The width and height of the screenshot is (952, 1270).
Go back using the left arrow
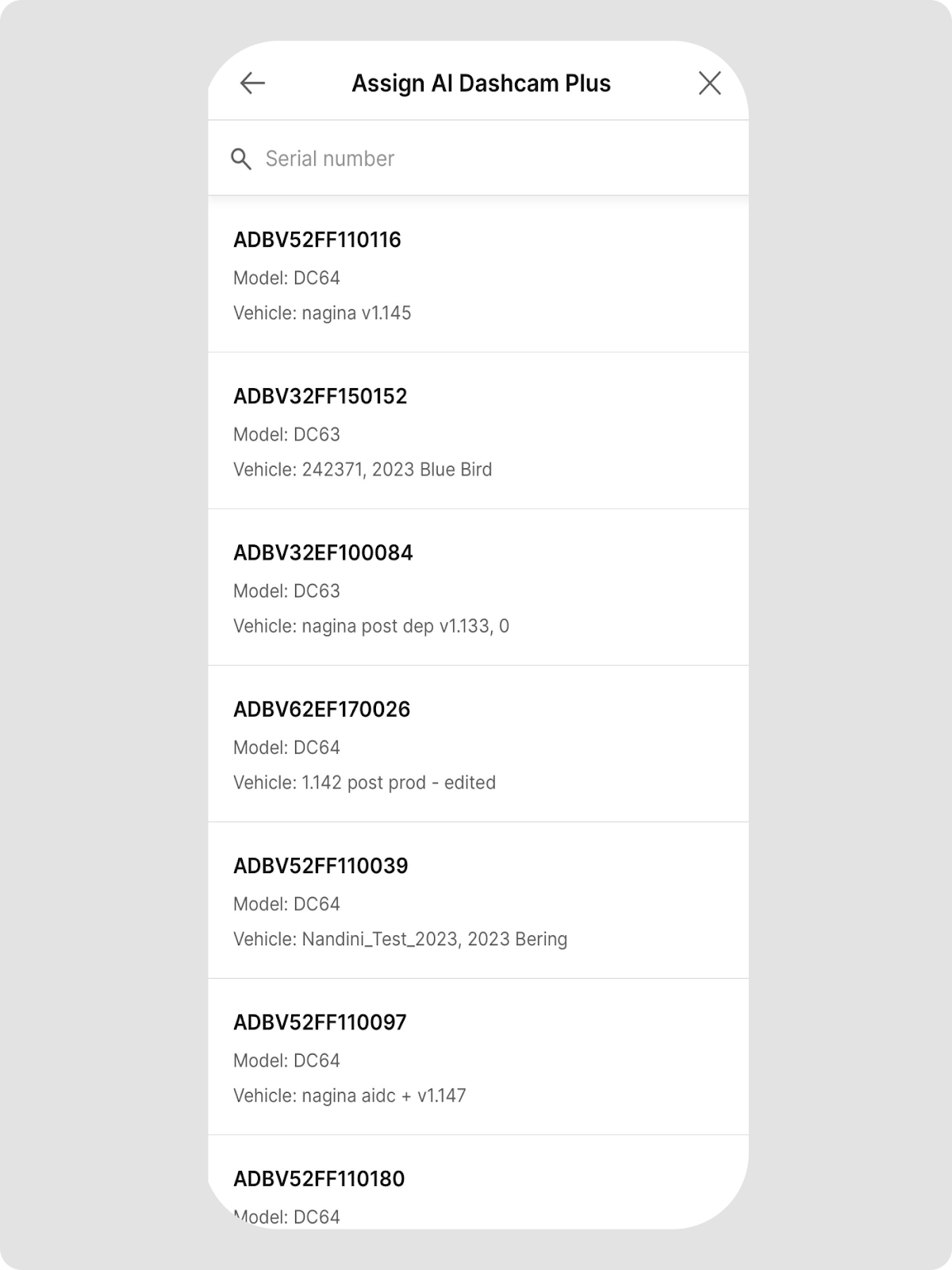pos(252,83)
